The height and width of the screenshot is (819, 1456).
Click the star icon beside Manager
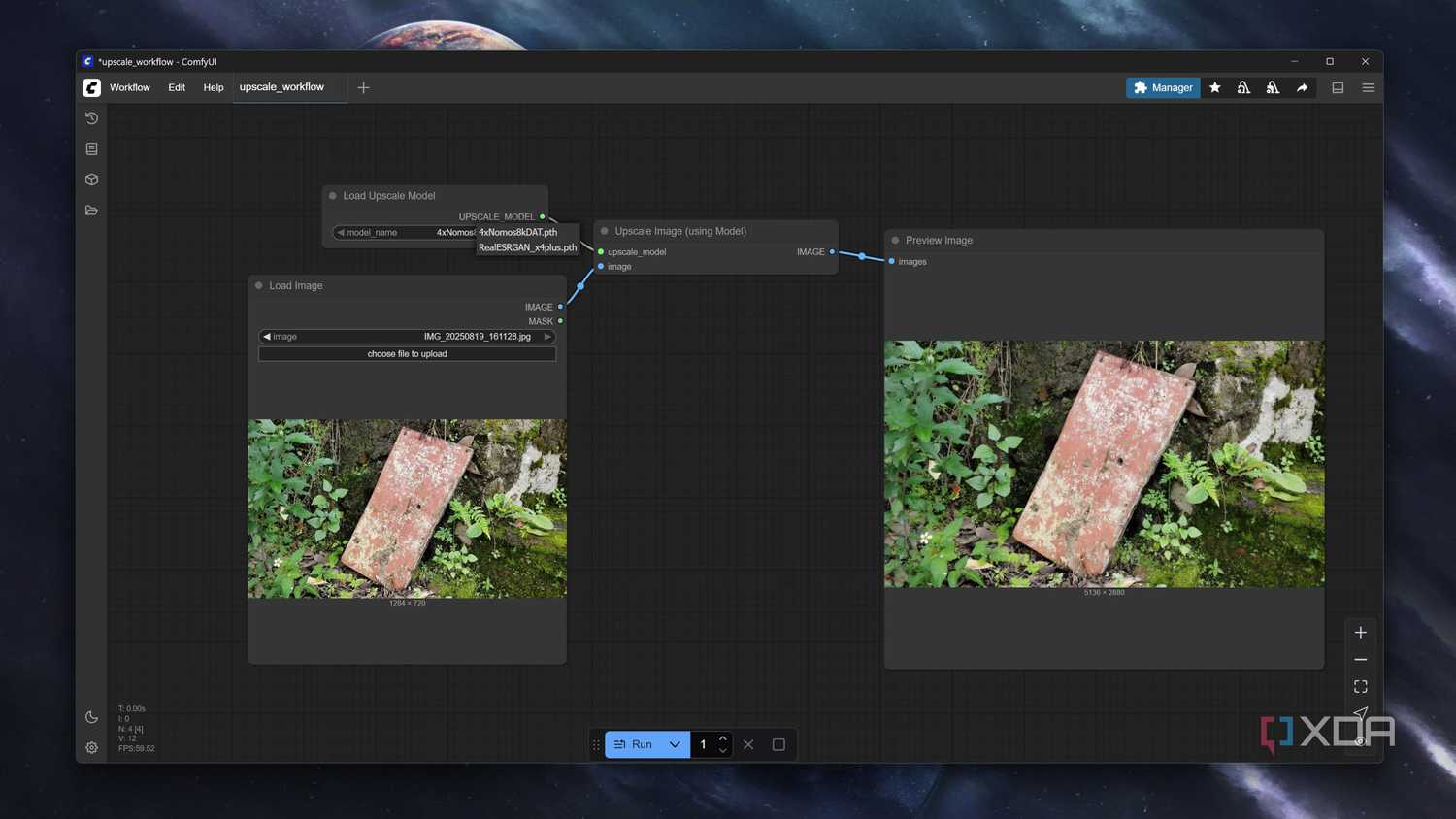tap(1214, 87)
